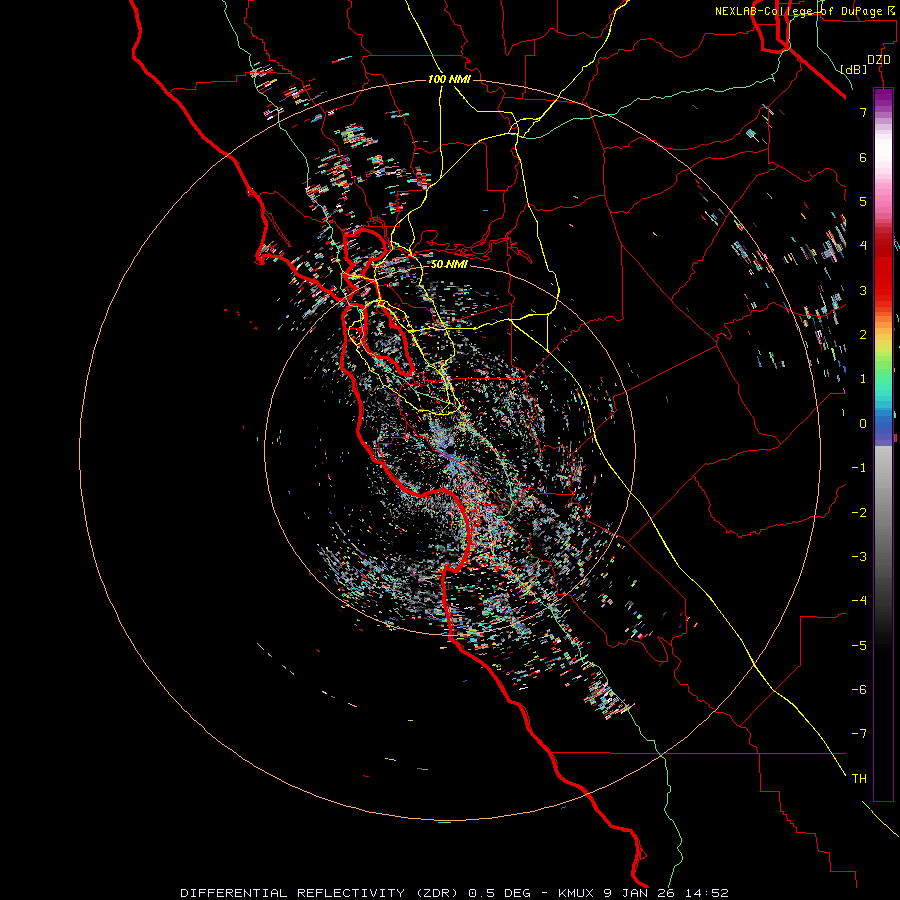The width and height of the screenshot is (900, 900).
Task: Click the "9 JAN 26 14:52" timestamp
Action: coord(666,893)
